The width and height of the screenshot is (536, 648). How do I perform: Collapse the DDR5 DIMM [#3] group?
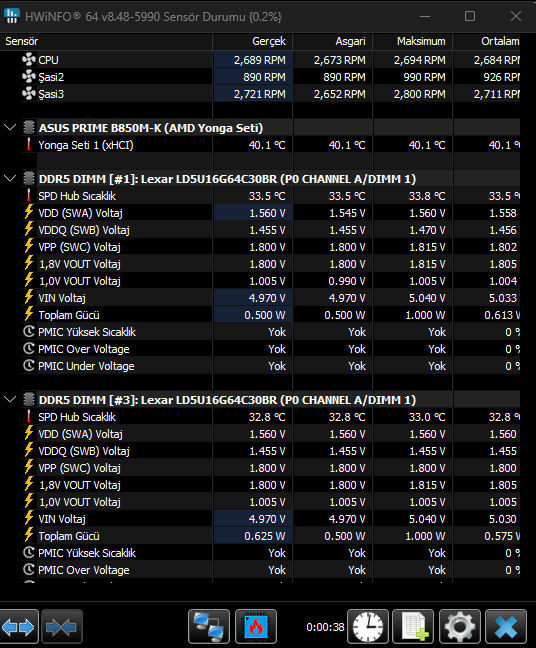pyautogui.click(x=10, y=400)
